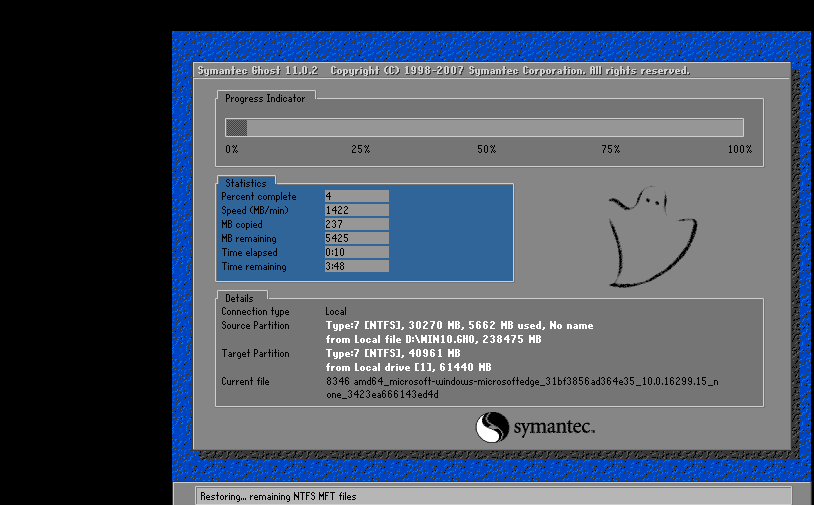The width and height of the screenshot is (814, 505).
Task: Click the 'one_3423ea666143ed4d' file name line
Action: [x=383, y=395]
